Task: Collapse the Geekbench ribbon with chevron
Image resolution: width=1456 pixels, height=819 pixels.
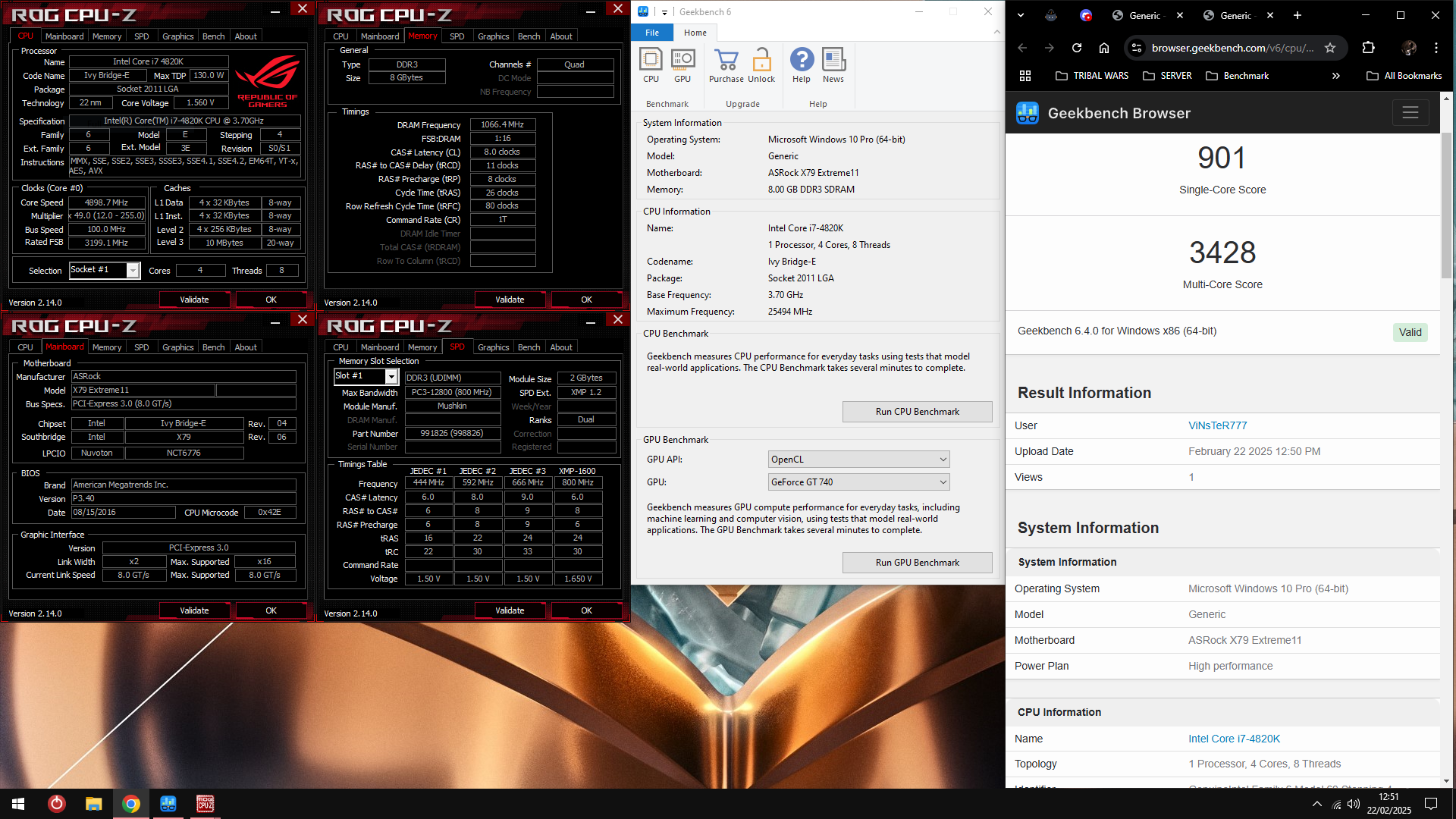Action: point(996,33)
